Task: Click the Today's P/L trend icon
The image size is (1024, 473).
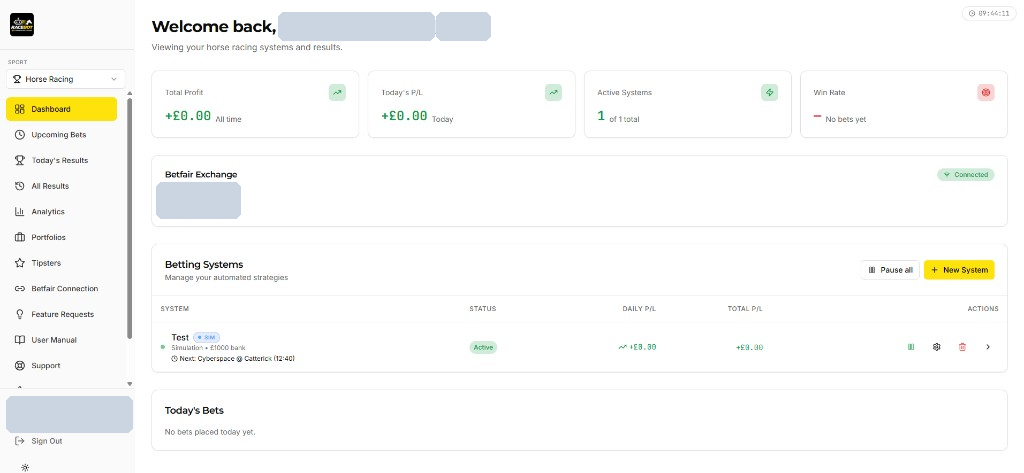Action: pyautogui.click(x=553, y=93)
